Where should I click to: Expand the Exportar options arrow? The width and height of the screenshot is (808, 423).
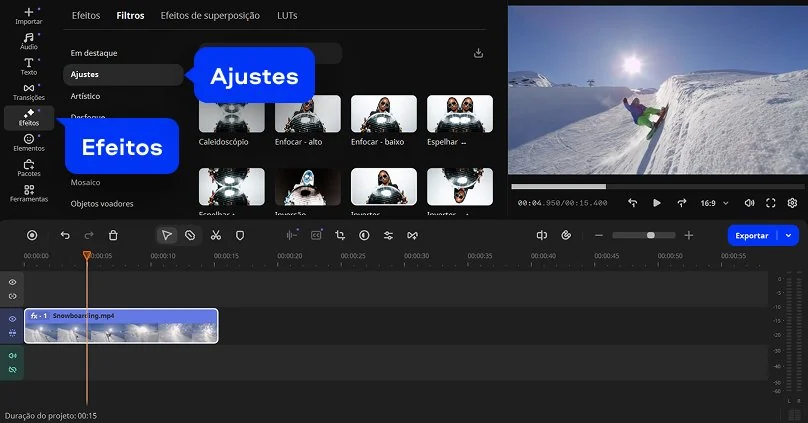pos(789,235)
